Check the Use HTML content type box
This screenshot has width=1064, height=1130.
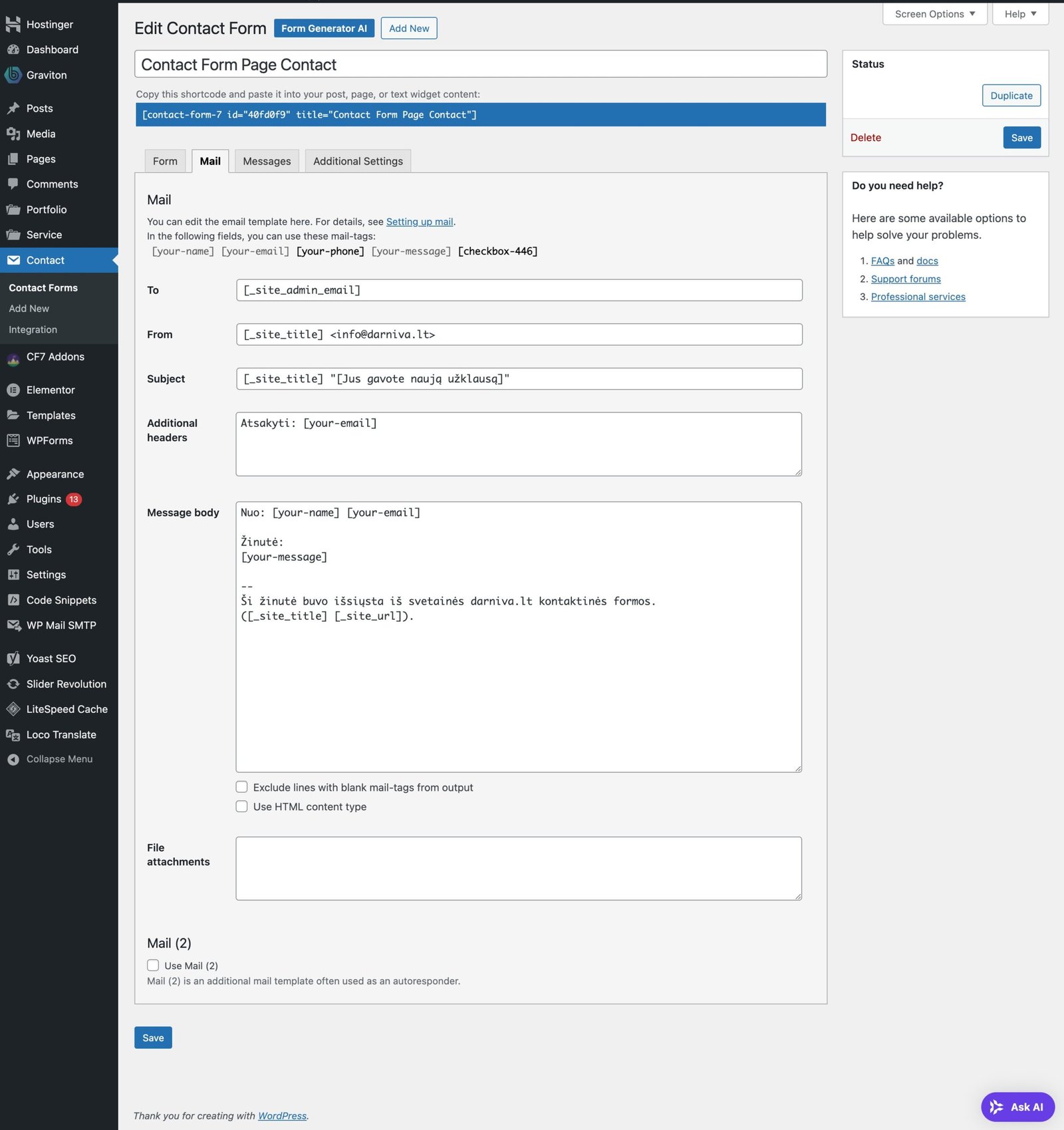point(242,806)
